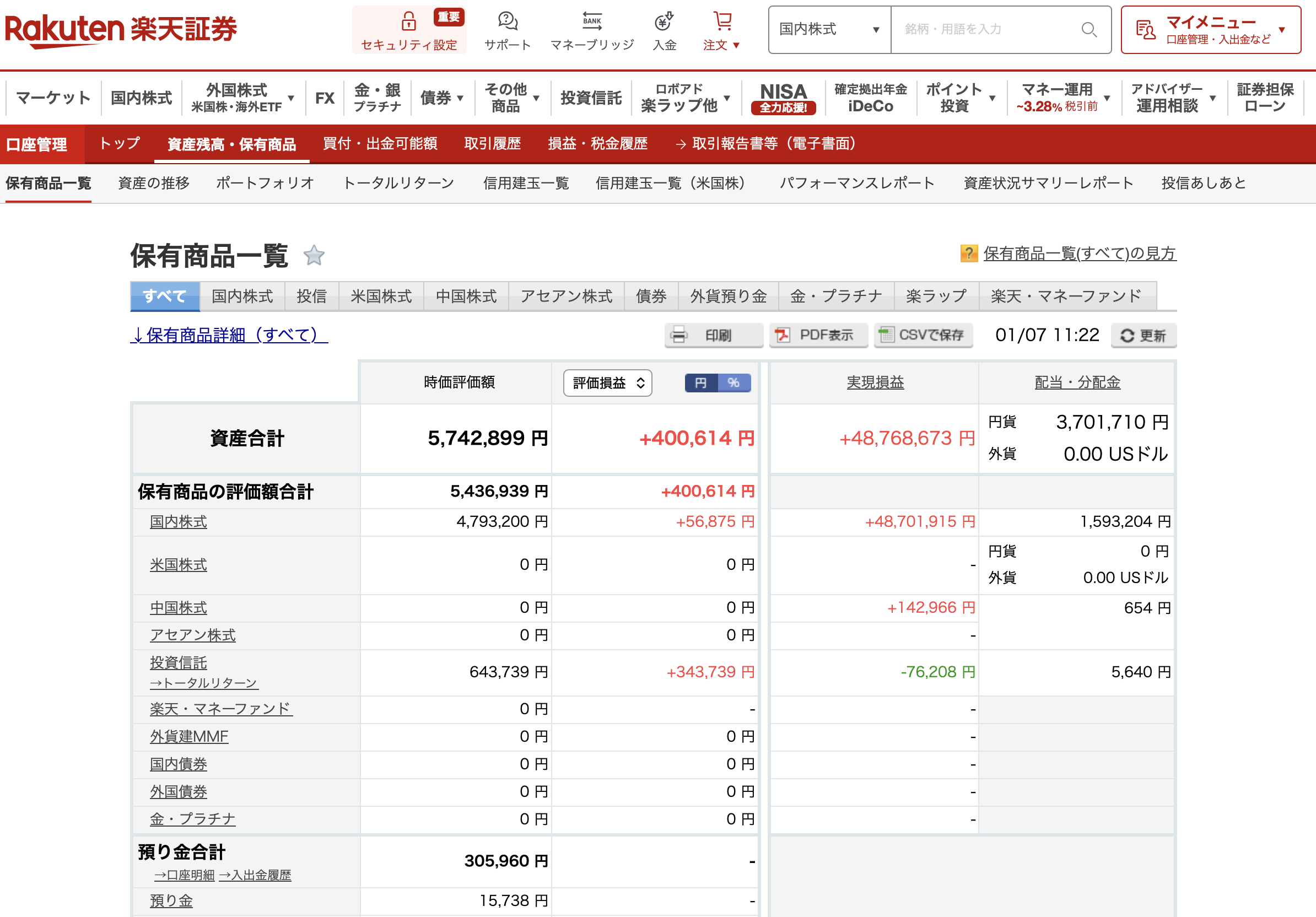
Task: Open the 評価損益 dropdown selector
Action: (x=607, y=383)
